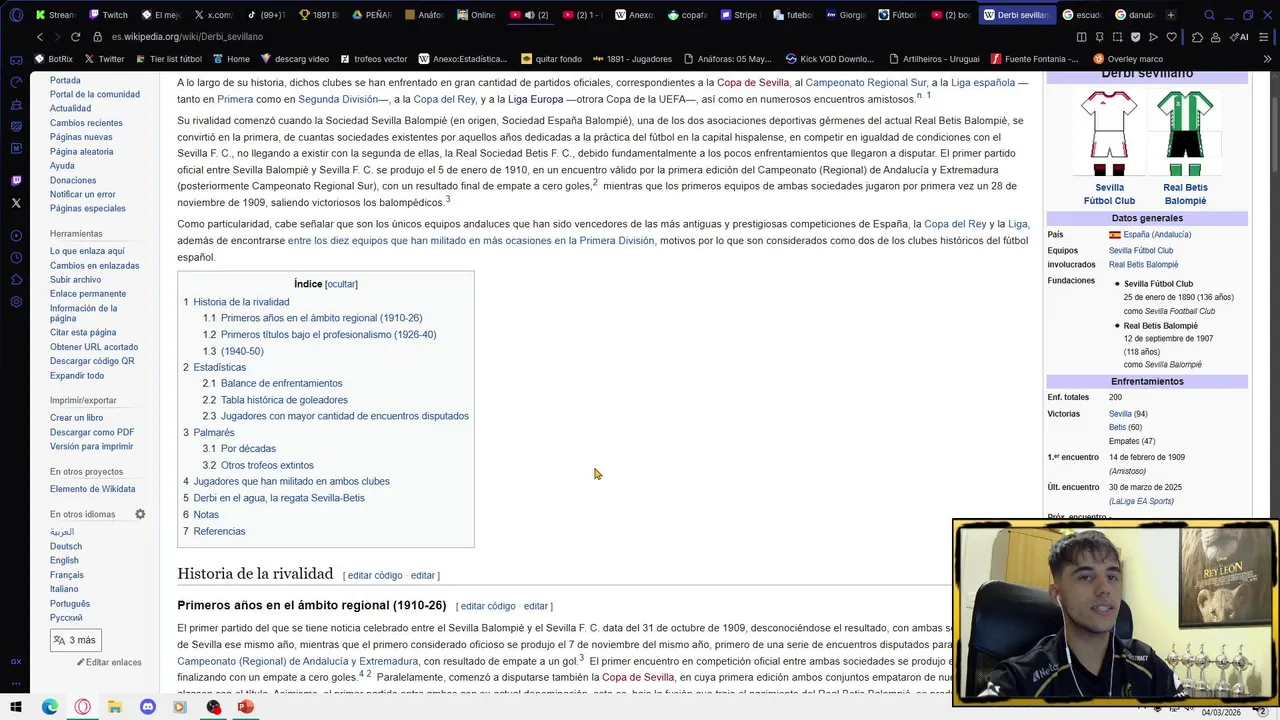Open 'Jugadores que han militado en ambos clubes'

pos(291,481)
